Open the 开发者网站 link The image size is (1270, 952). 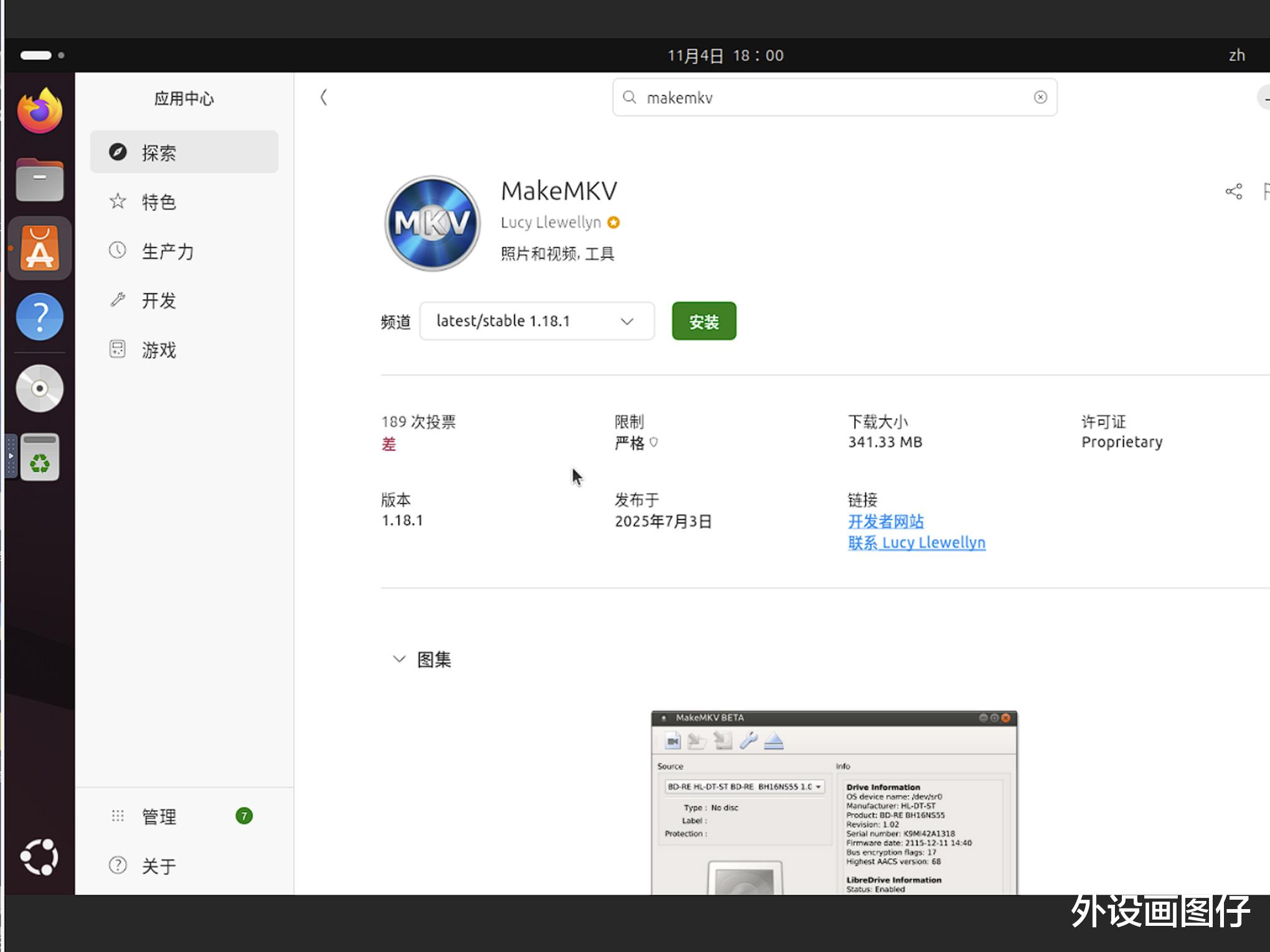click(885, 521)
